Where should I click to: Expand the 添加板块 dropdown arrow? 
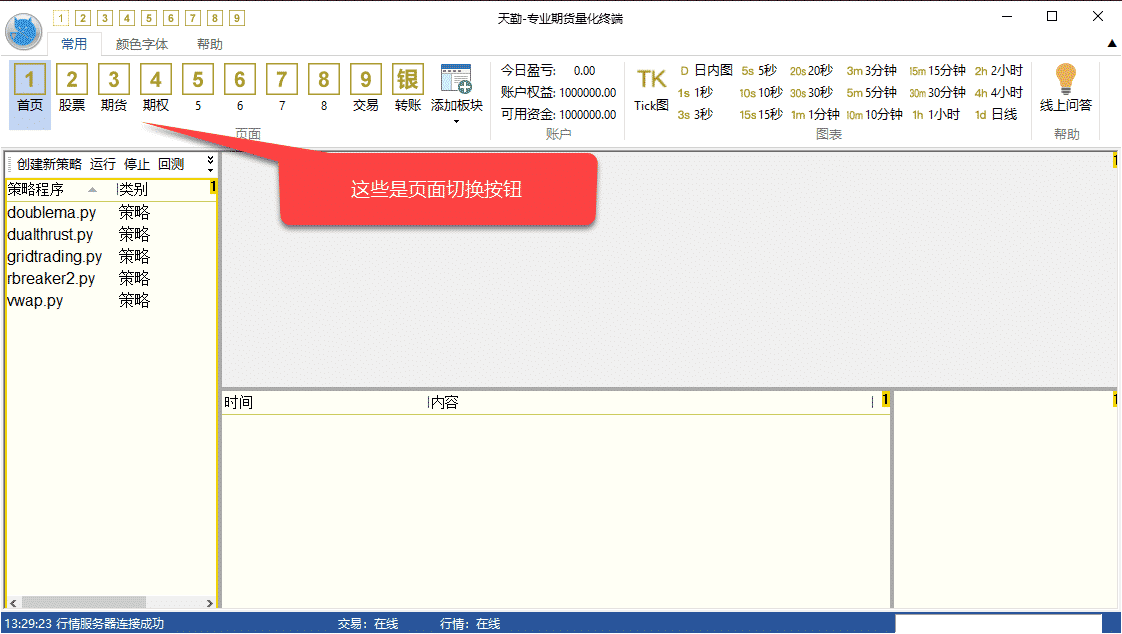click(x=456, y=122)
